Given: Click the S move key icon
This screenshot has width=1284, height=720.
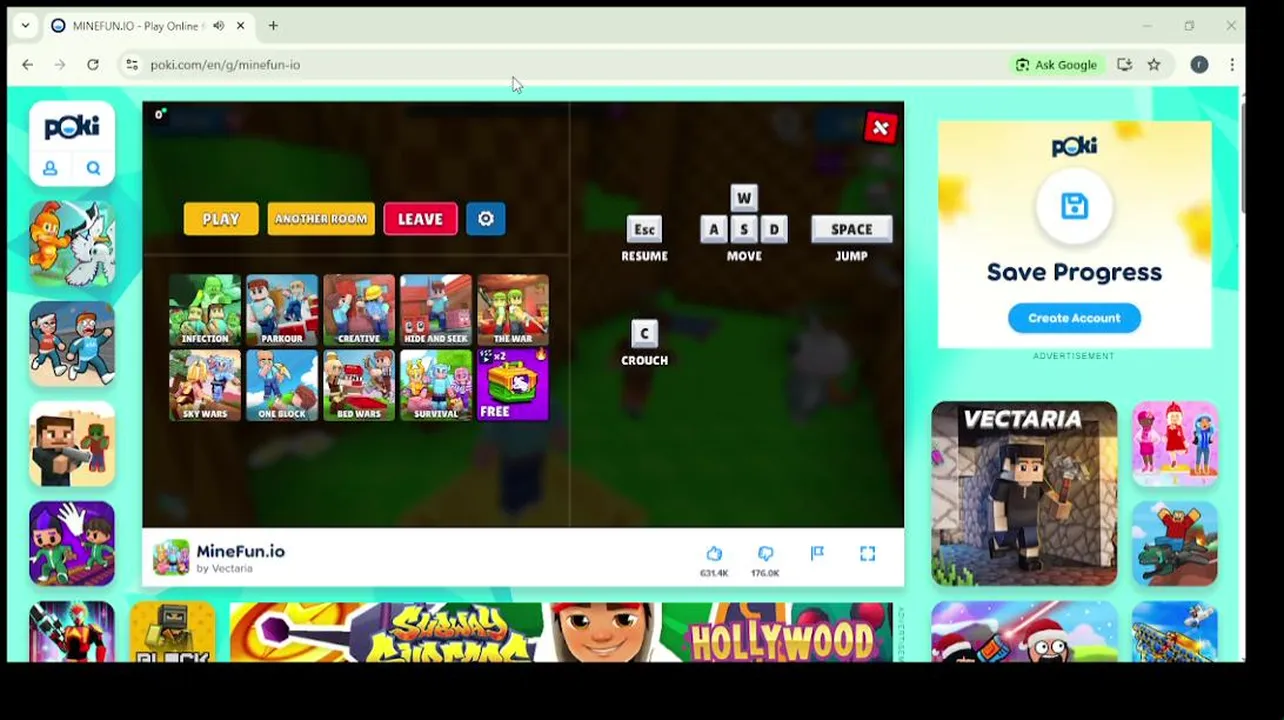Looking at the screenshot, I should click(x=743, y=229).
